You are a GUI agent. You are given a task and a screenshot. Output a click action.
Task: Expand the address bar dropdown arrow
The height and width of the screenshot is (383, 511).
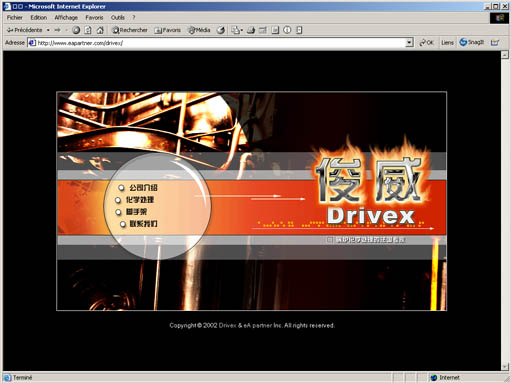point(409,43)
